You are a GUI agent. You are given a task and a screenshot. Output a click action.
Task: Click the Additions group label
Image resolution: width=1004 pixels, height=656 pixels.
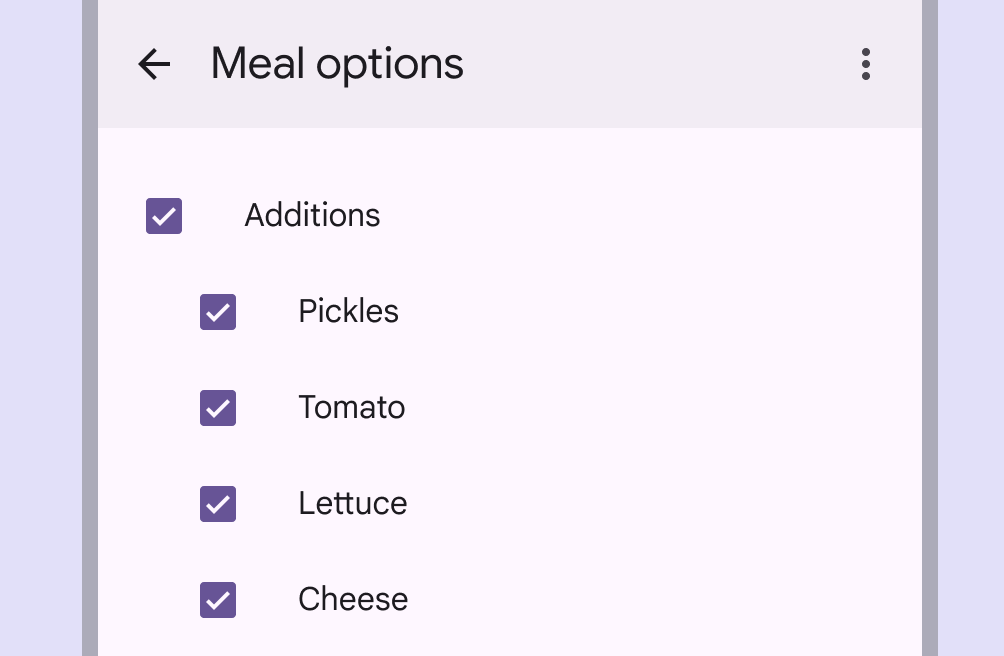[312, 216]
